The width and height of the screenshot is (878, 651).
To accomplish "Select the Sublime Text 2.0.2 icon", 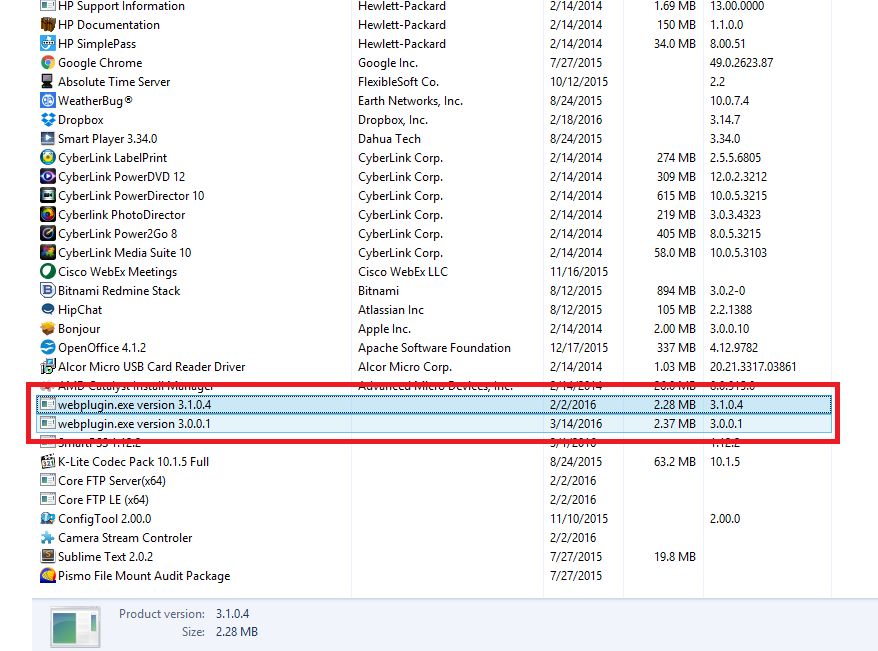I will click(48, 556).
